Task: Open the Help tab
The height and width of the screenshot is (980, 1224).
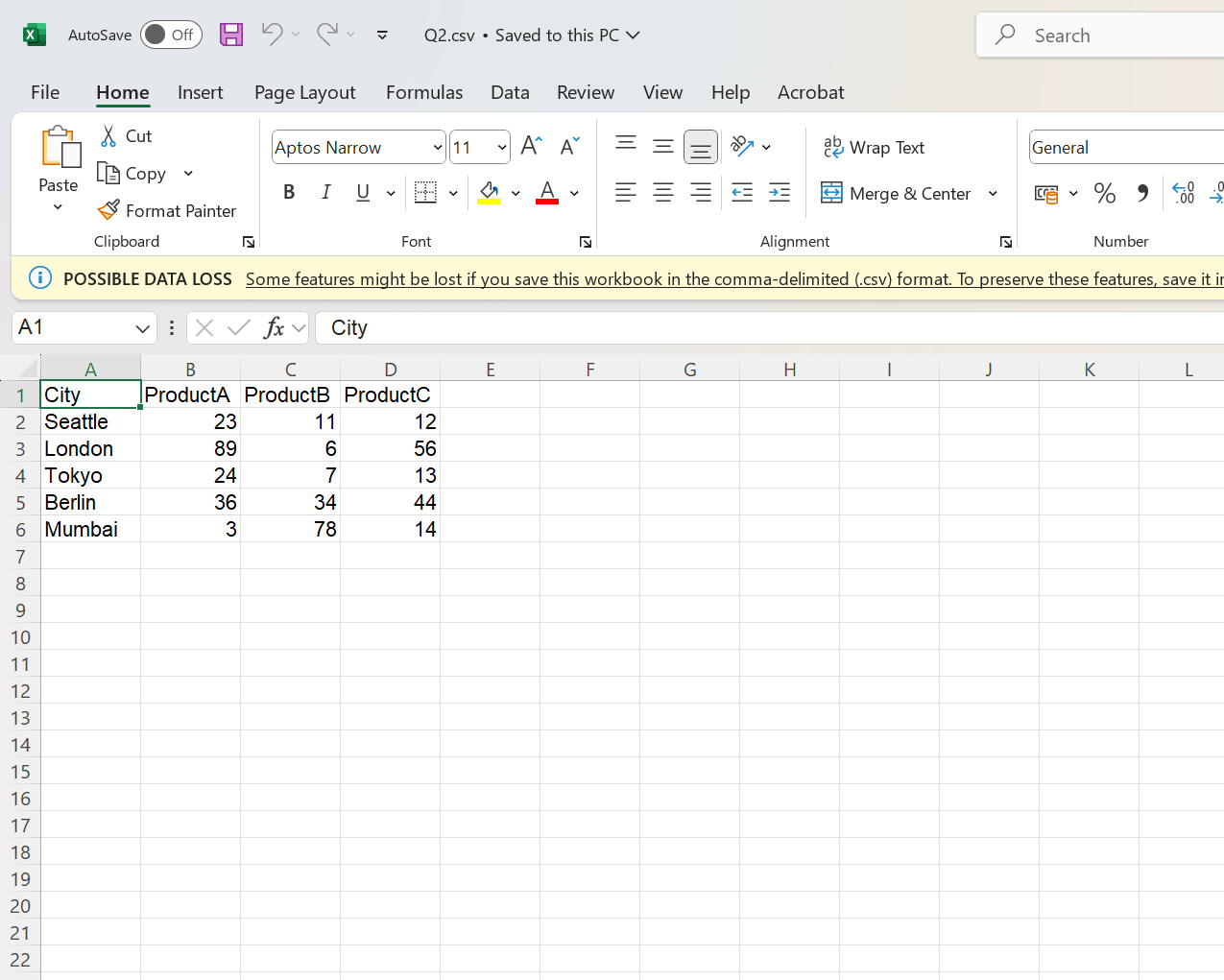Action: click(x=731, y=92)
